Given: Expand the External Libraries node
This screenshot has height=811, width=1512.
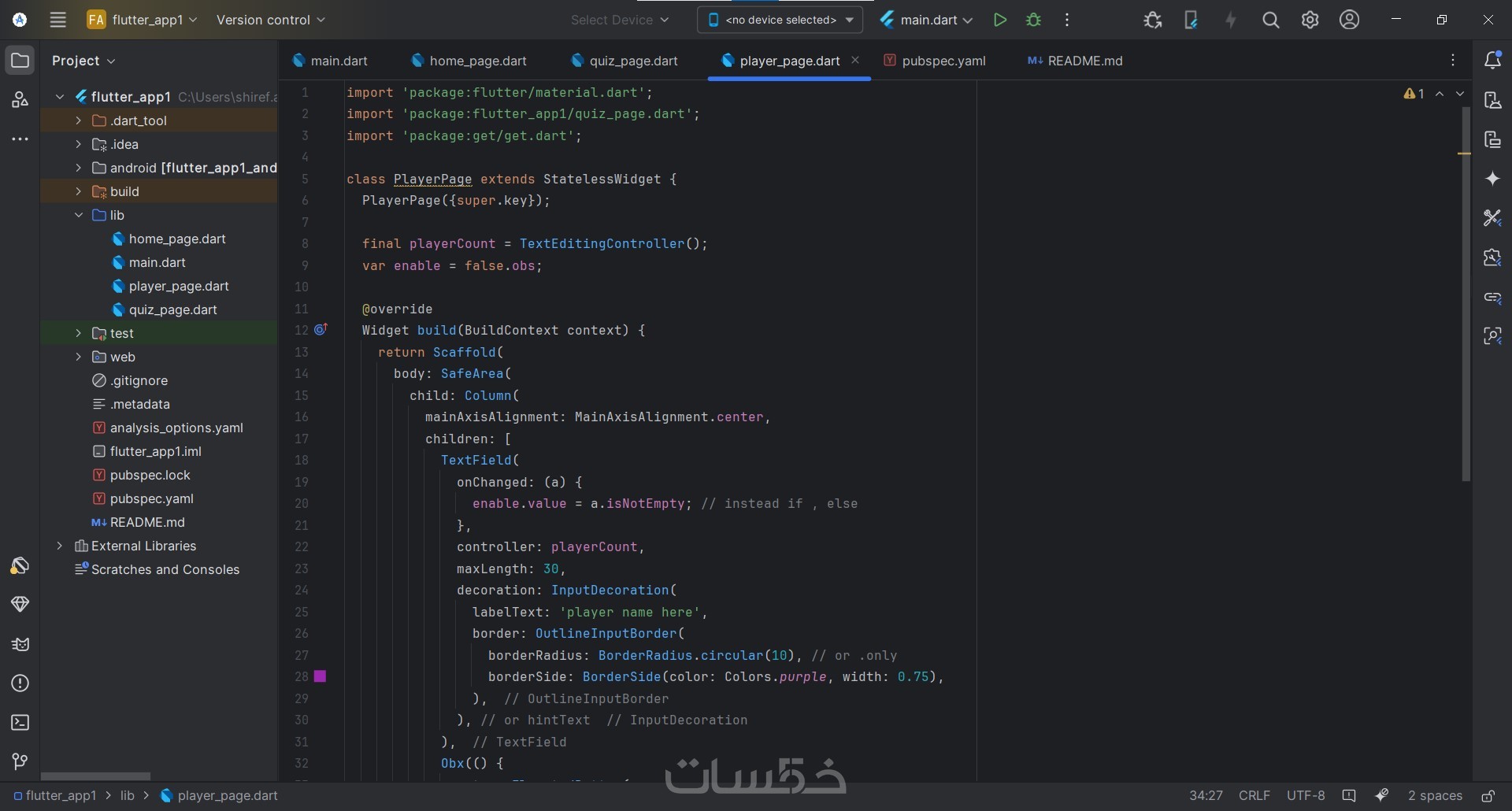Looking at the screenshot, I should tap(59, 546).
